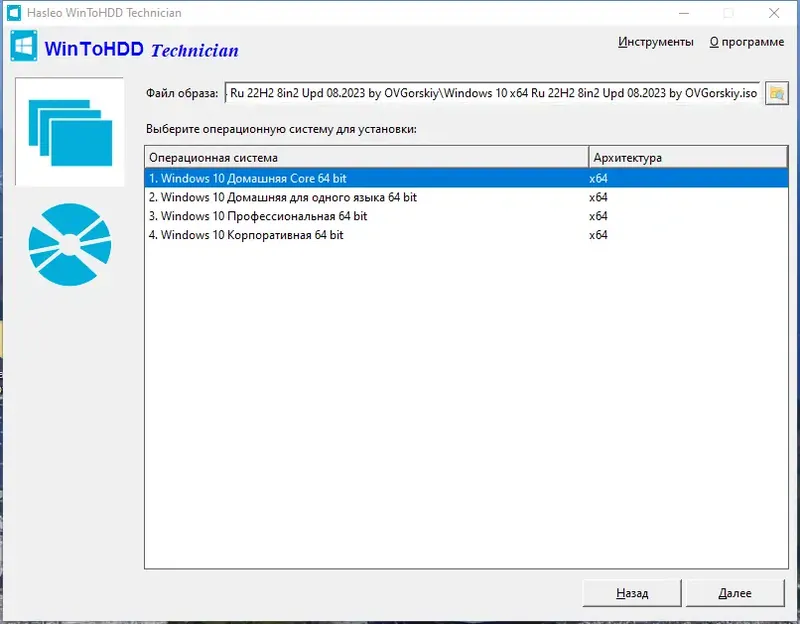
Task: Click the Далее button
Action: click(735, 593)
